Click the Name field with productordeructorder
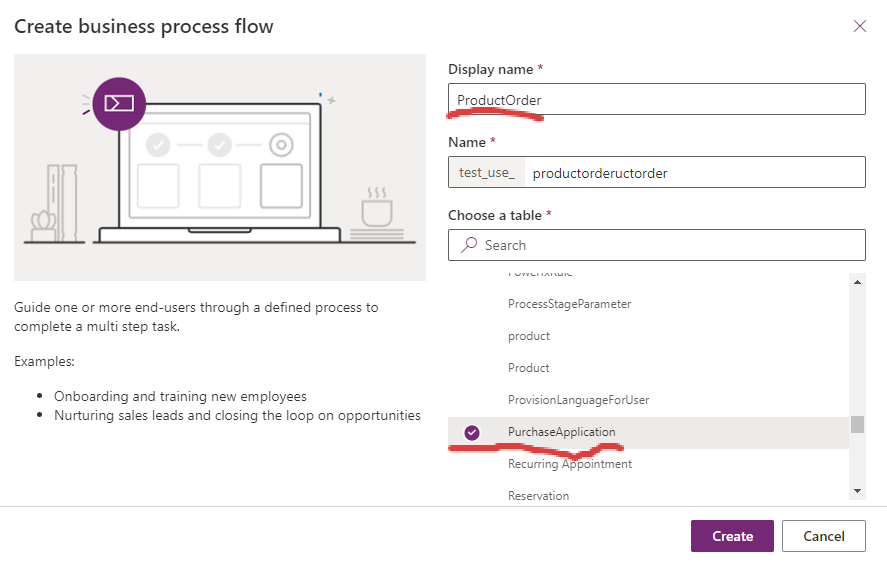This screenshot has width=887, height=565. point(694,173)
